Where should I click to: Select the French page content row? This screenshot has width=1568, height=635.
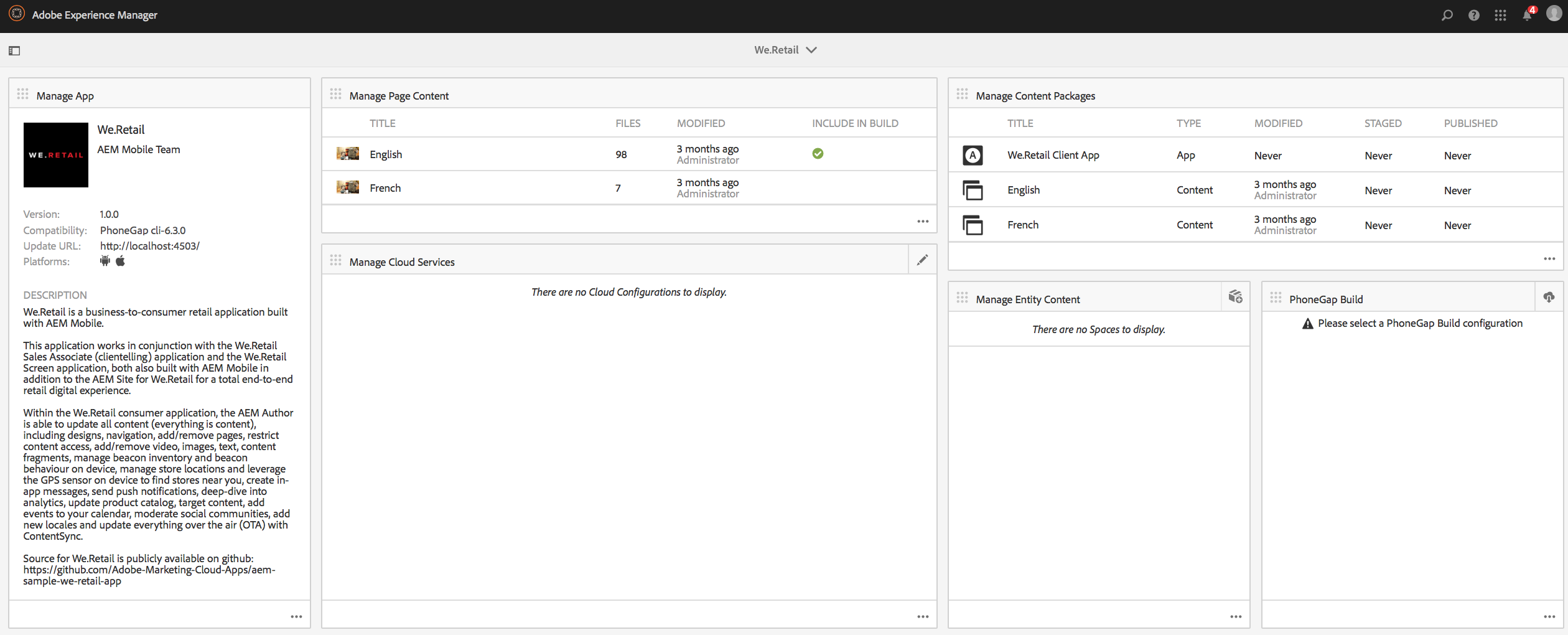[x=629, y=187]
